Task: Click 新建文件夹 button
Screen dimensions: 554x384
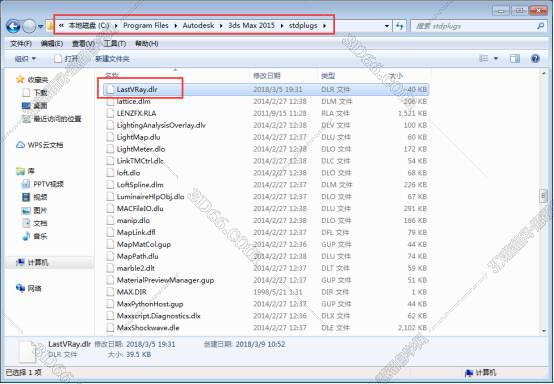Action: pyautogui.click(x=112, y=59)
